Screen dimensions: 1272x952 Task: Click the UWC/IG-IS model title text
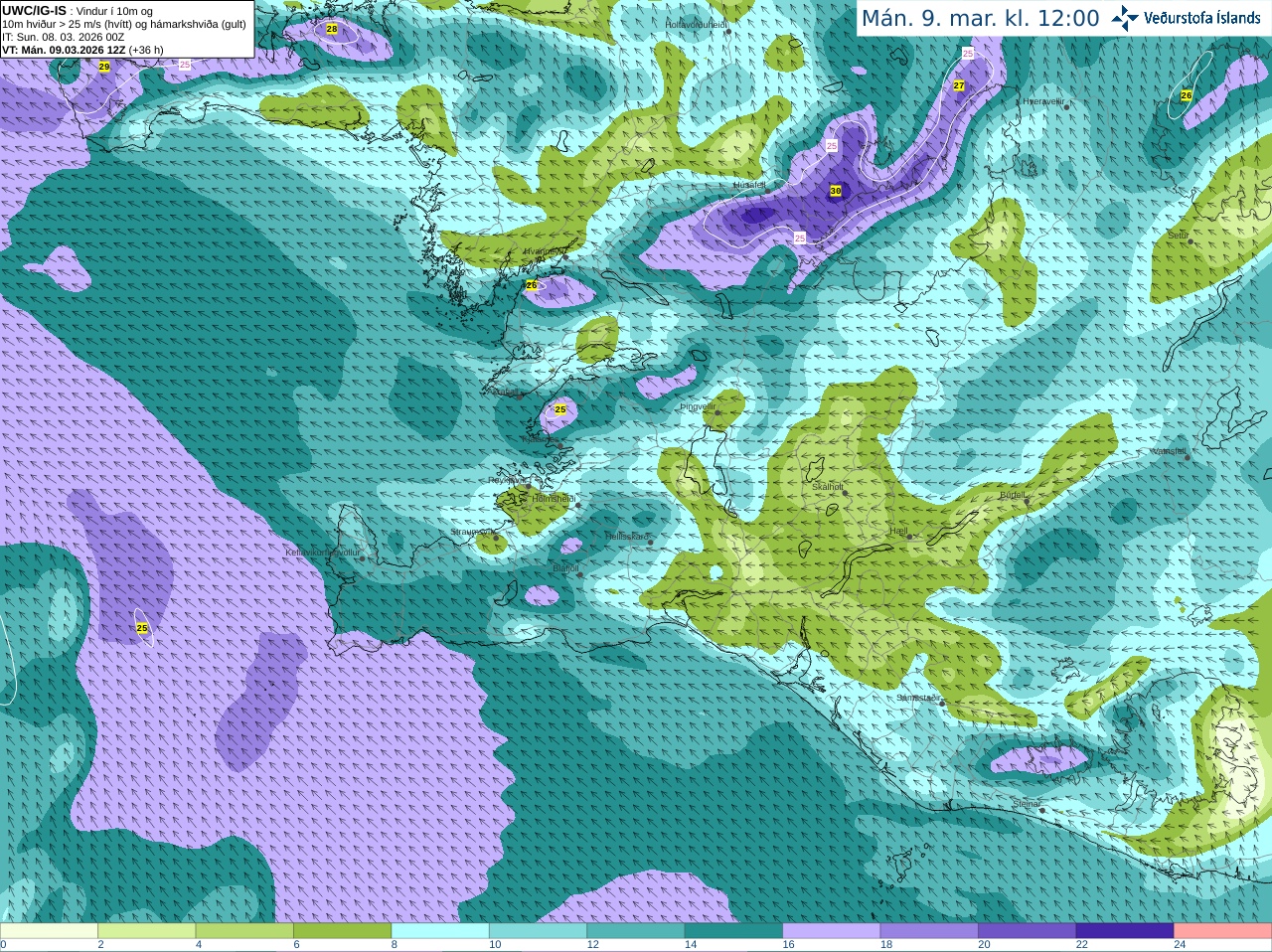point(34,11)
